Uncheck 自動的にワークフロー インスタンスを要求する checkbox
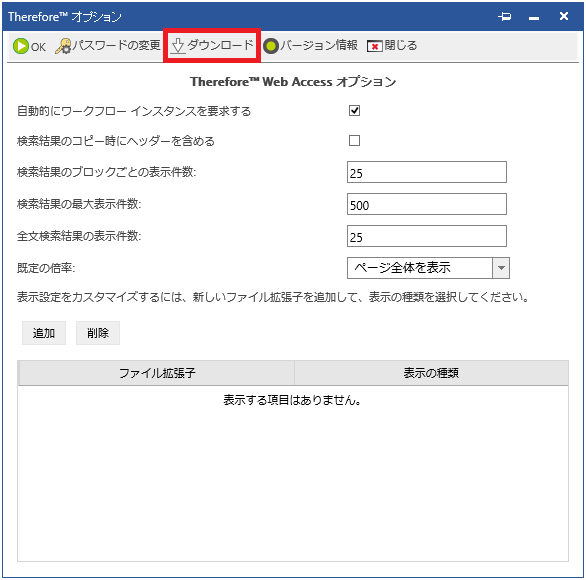Viewport: 586px width, 580px height. [354, 111]
